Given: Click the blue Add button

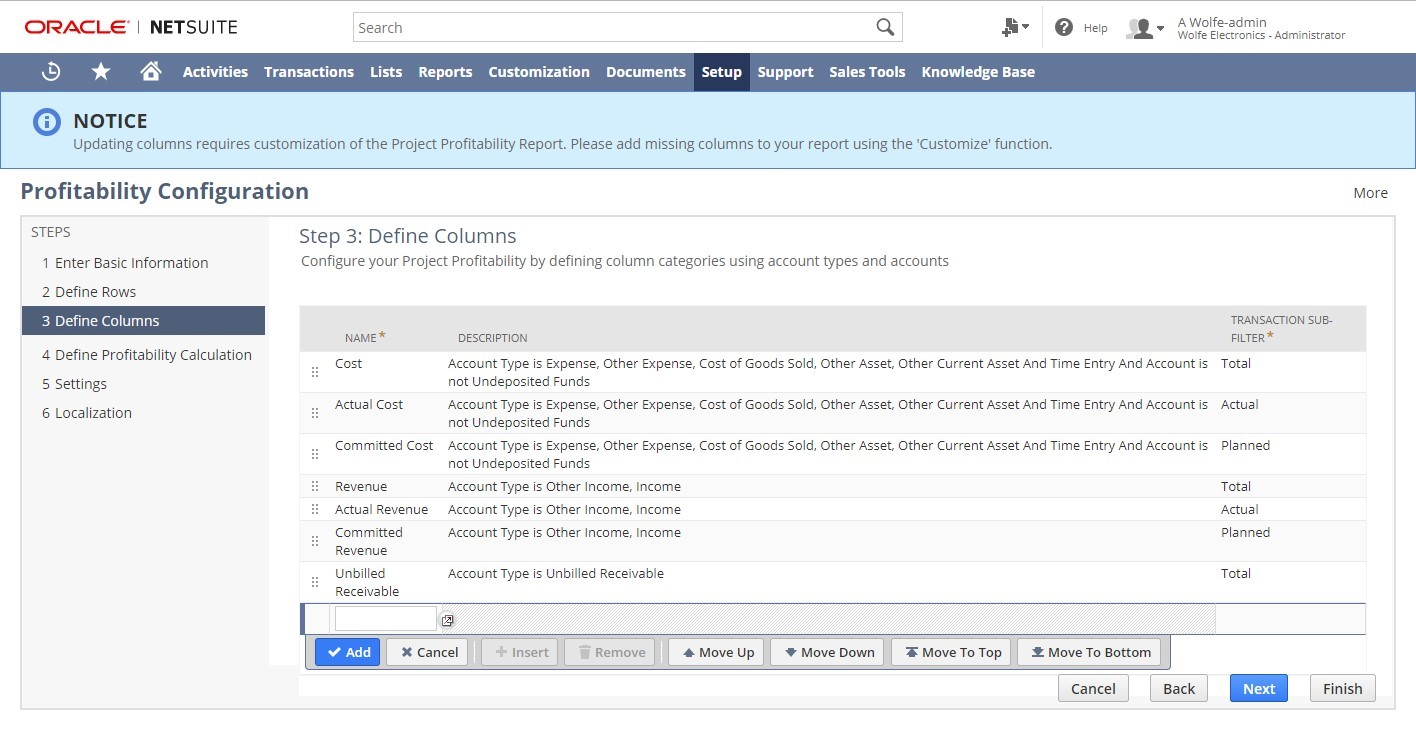Looking at the screenshot, I should (x=348, y=652).
